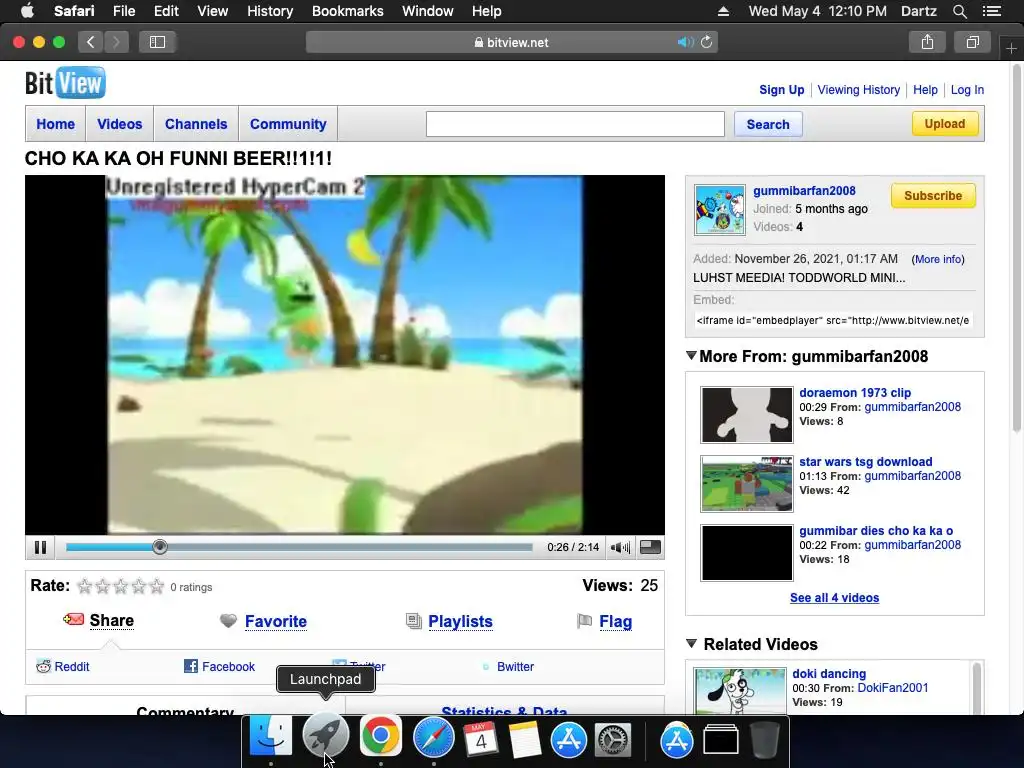The image size is (1024, 768).
Task: Pause the video with the pause button
Action: pos(40,547)
